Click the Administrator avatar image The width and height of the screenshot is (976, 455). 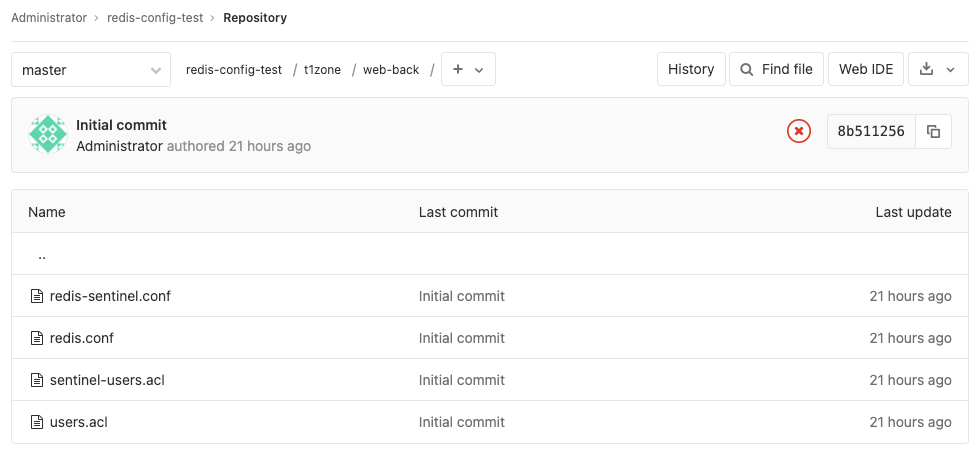[48, 135]
